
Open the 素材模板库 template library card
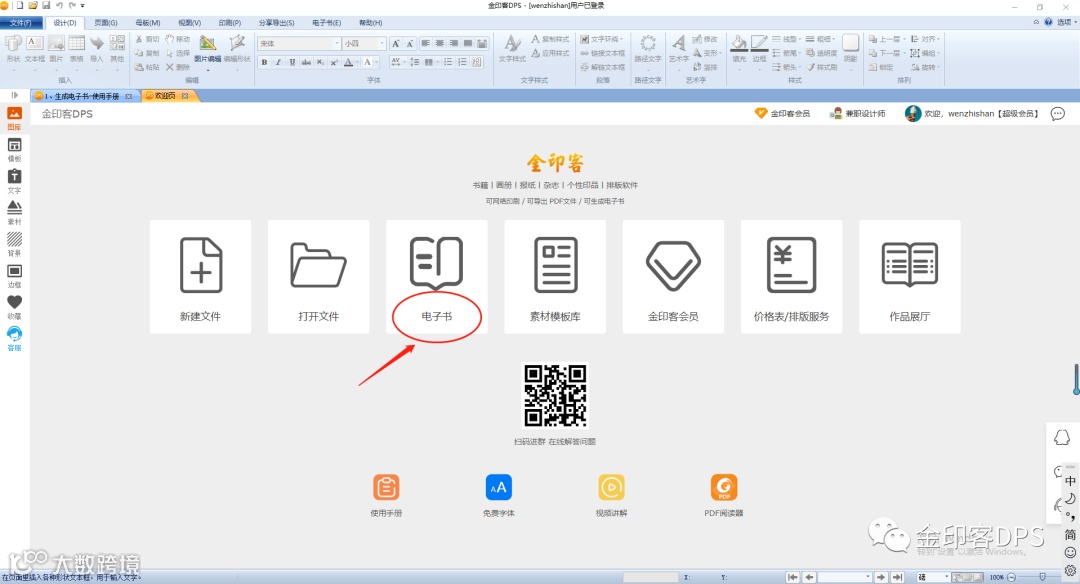tap(555, 277)
